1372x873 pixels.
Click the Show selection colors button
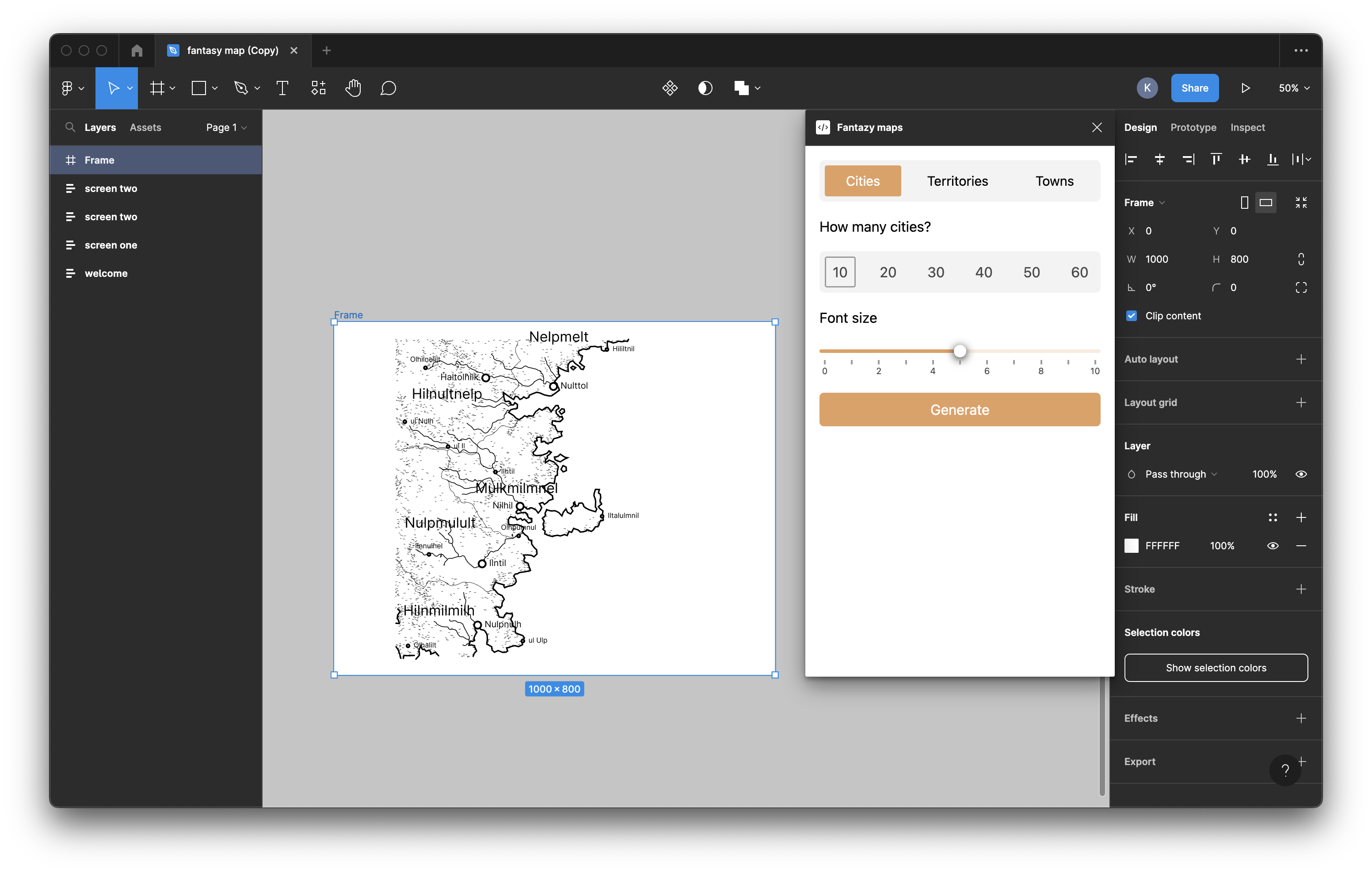pos(1216,668)
